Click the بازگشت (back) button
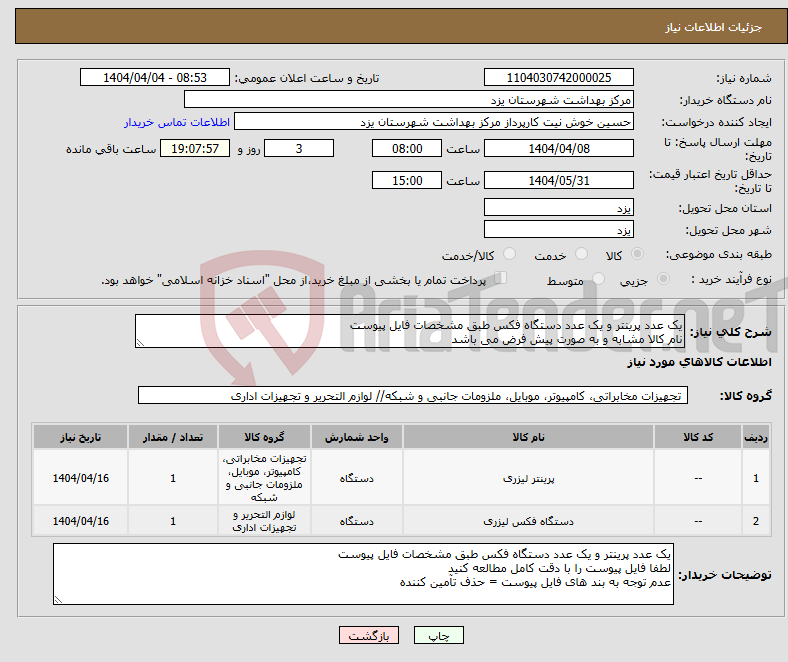The width and height of the screenshot is (788, 662). [369, 635]
